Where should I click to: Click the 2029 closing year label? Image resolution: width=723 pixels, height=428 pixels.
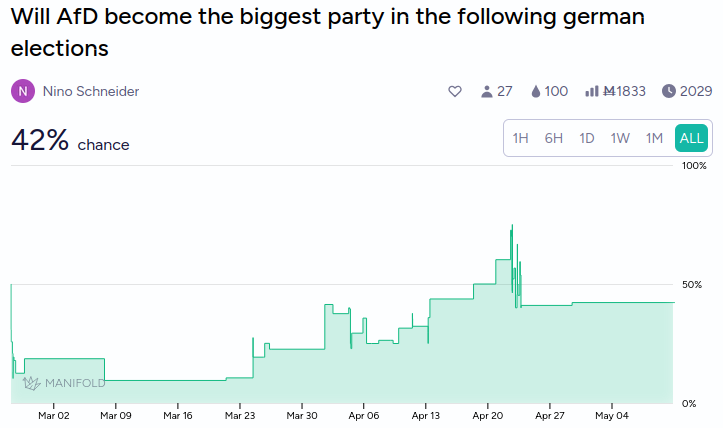tap(696, 91)
